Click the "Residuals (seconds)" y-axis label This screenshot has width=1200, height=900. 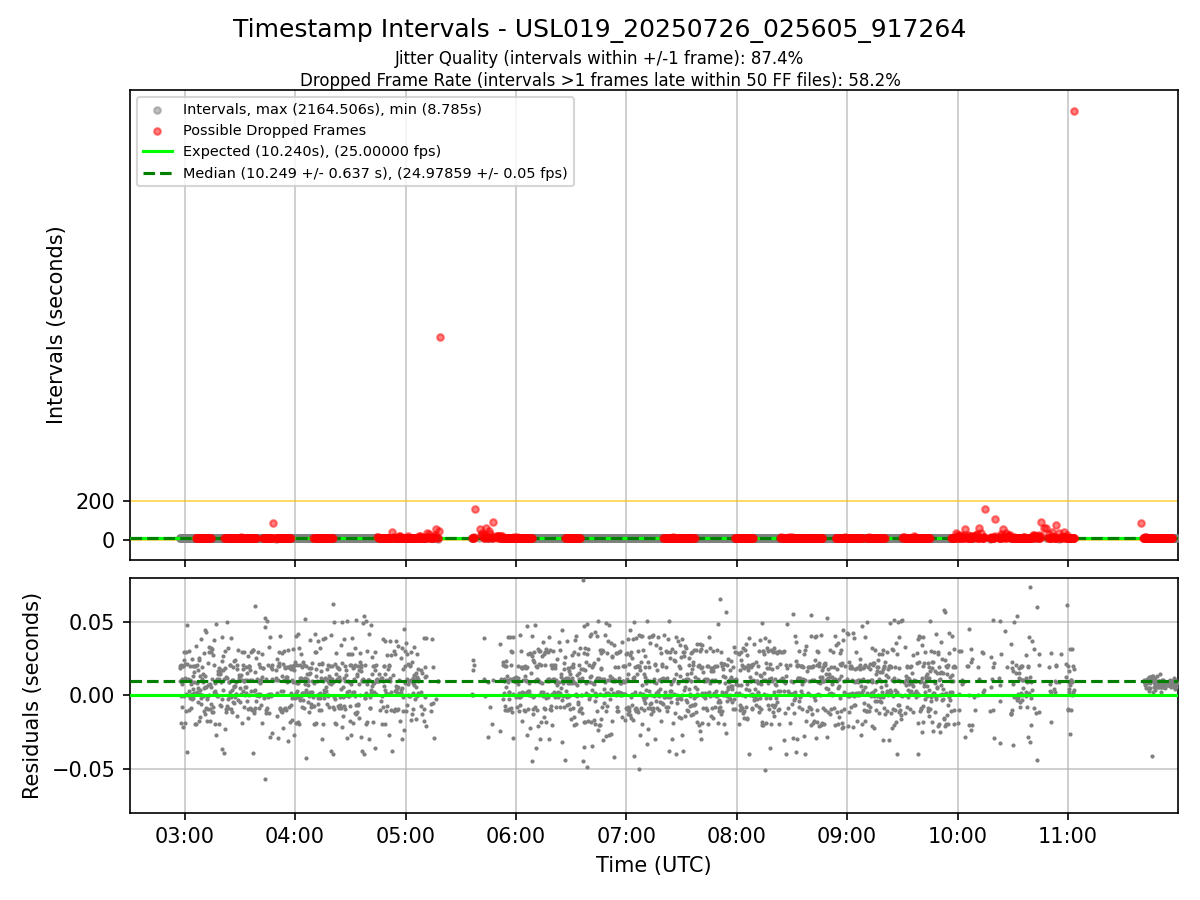[x=32, y=695]
